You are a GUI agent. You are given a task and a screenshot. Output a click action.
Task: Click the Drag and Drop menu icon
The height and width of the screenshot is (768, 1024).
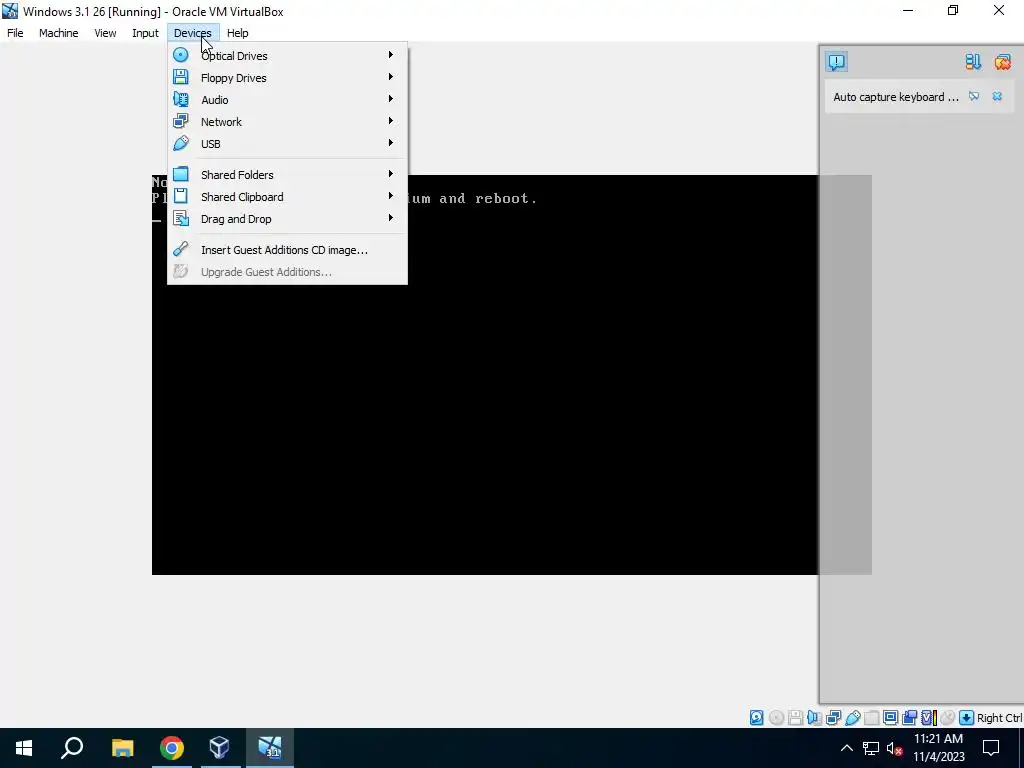click(x=181, y=219)
